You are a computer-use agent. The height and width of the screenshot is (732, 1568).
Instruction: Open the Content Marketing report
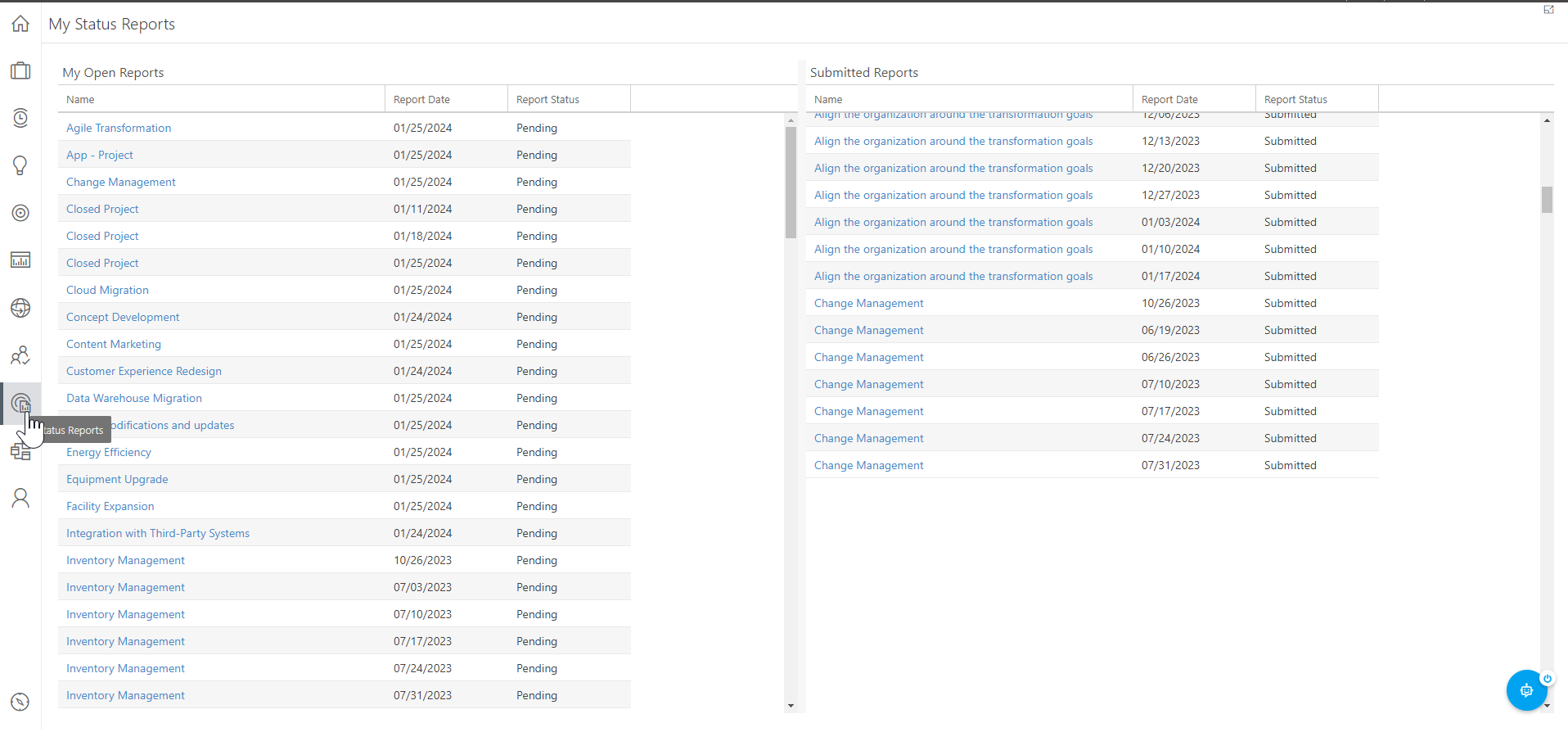[x=114, y=344]
